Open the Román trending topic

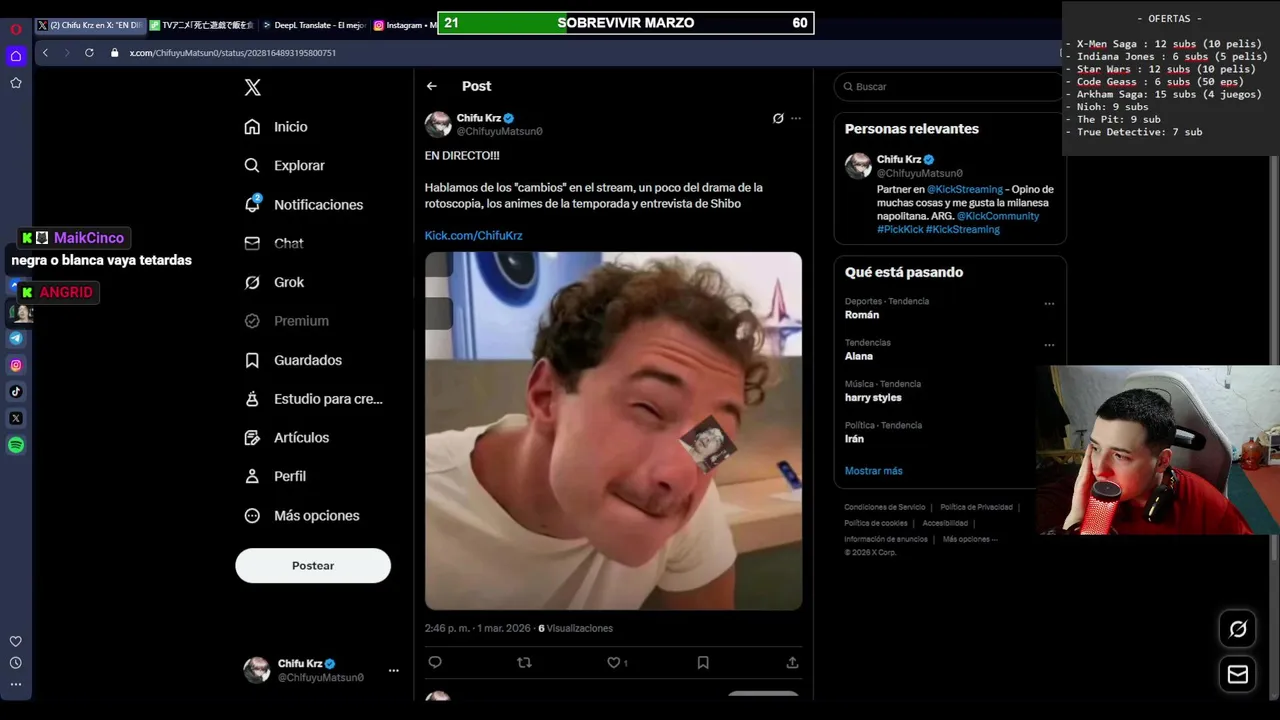pos(862,315)
